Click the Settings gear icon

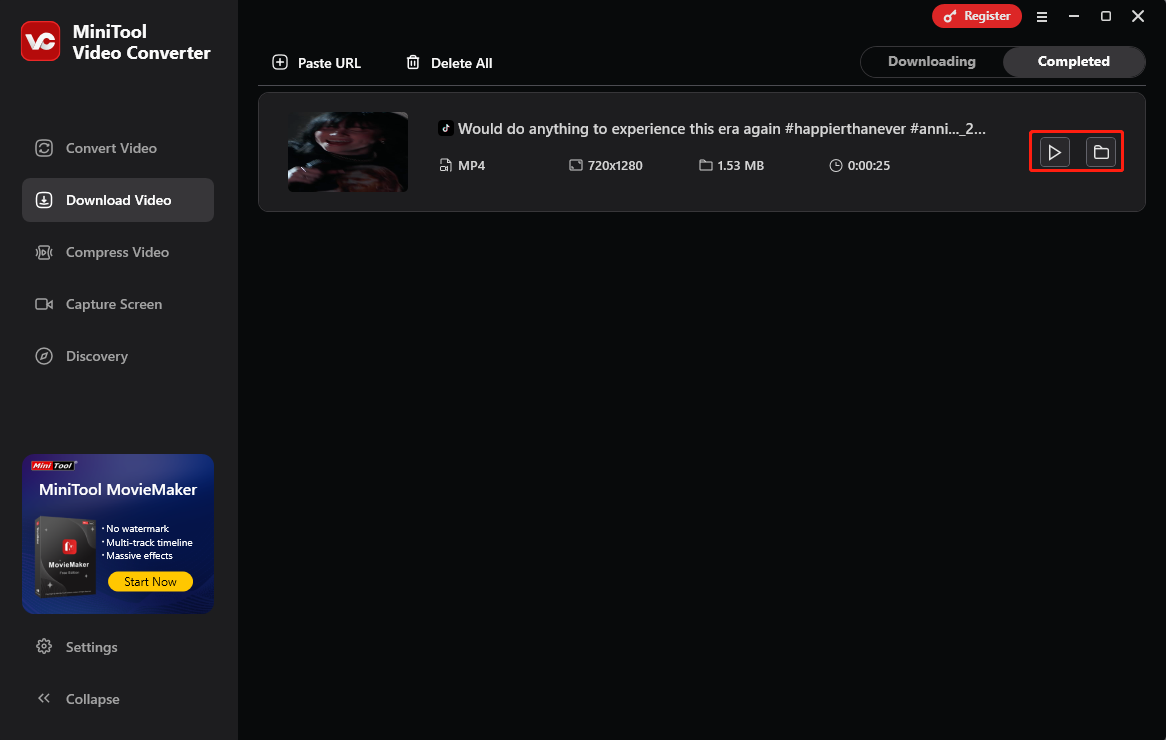(x=44, y=646)
